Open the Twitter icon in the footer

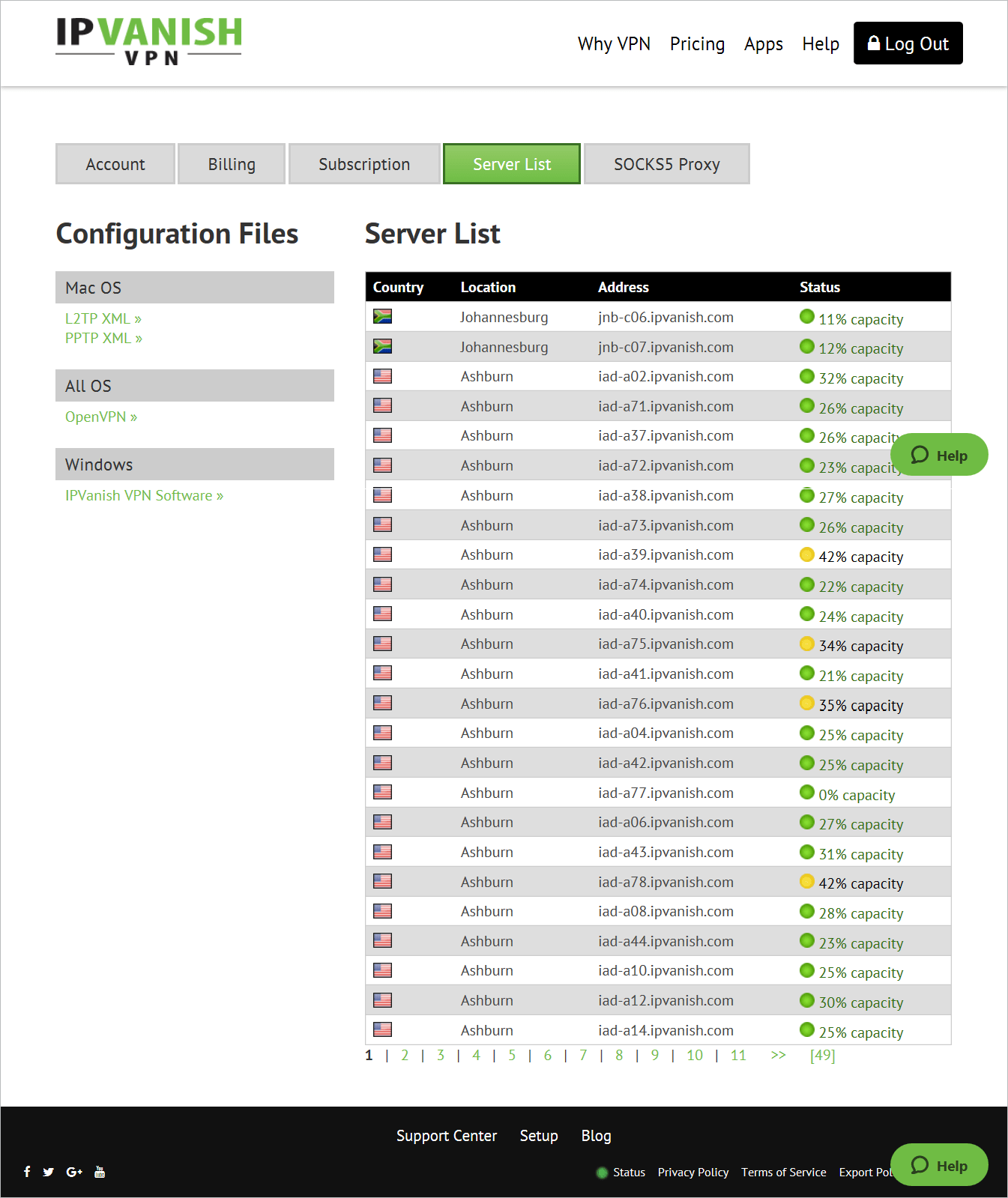pyautogui.click(x=49, y=1172)
